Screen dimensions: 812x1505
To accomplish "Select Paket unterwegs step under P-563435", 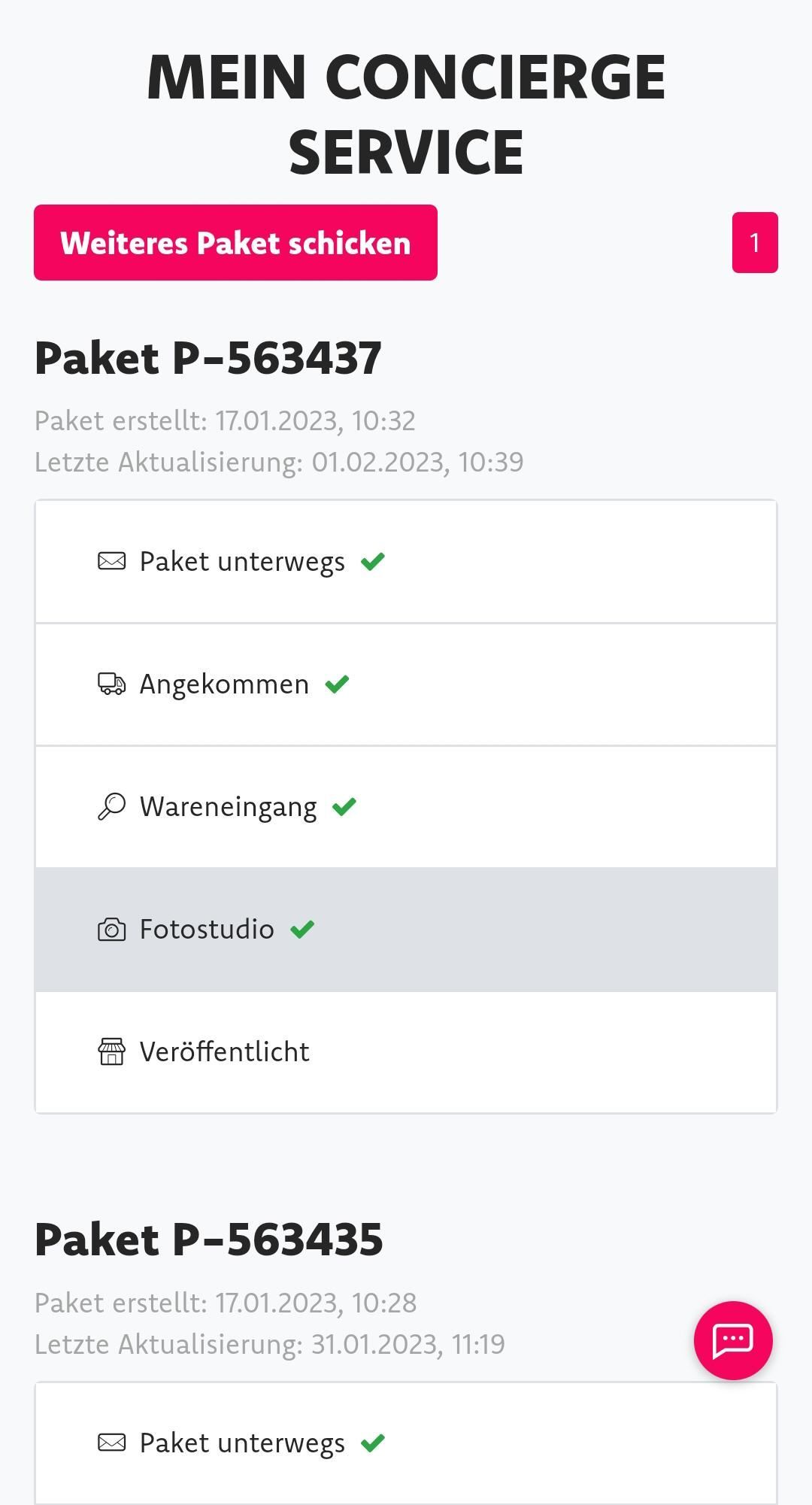I will tap(242, 1443).
